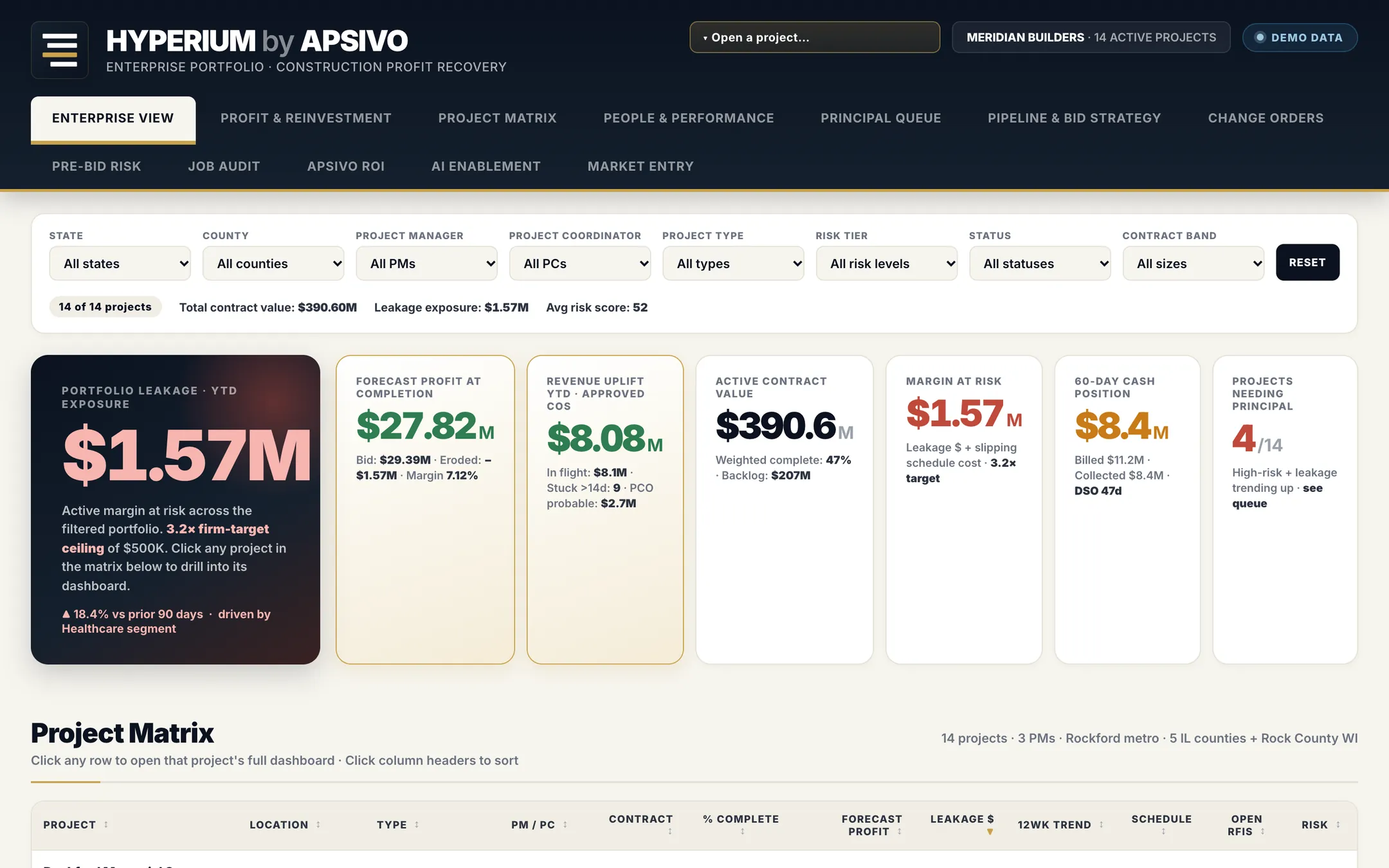
Task: Open People & Performance tab
Action: (x=689, y=118)
